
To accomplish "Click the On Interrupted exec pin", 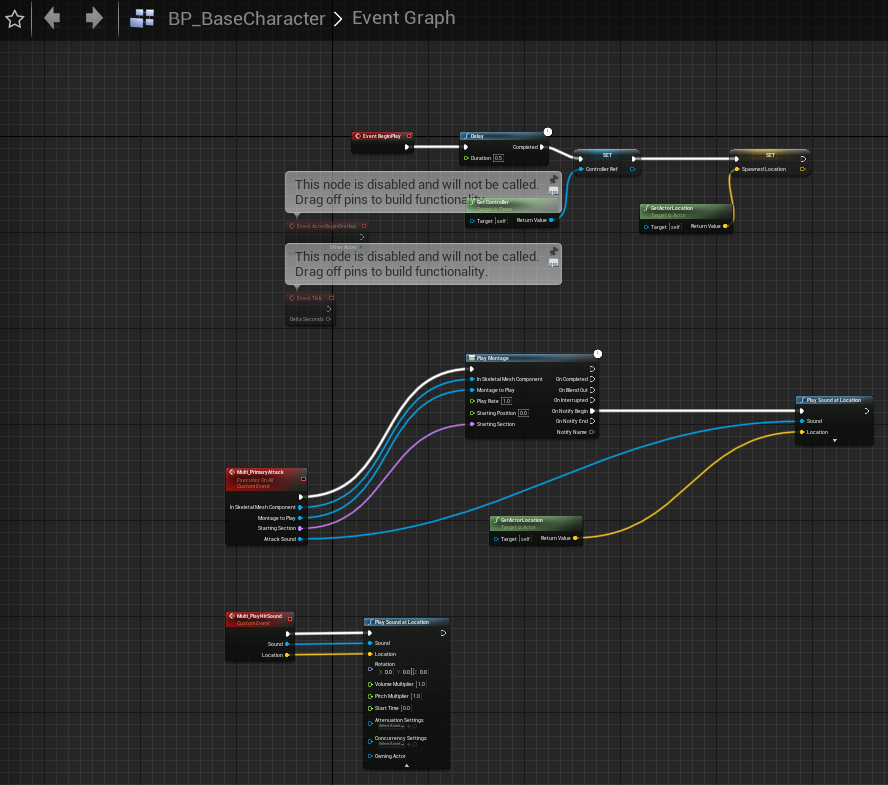I will [x=592, y=400].
